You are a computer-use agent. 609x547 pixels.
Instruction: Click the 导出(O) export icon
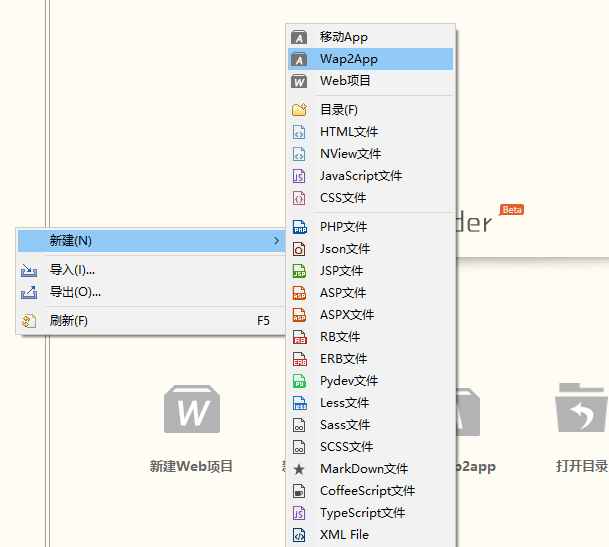(29, 292)
